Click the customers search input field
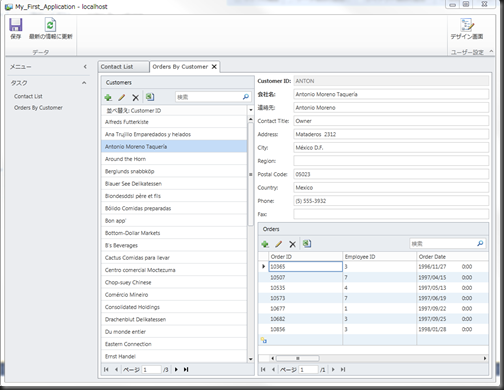Image resolution: width=504 pixels, height=390 pixels. pyautogui.click(x=208, y=97)
